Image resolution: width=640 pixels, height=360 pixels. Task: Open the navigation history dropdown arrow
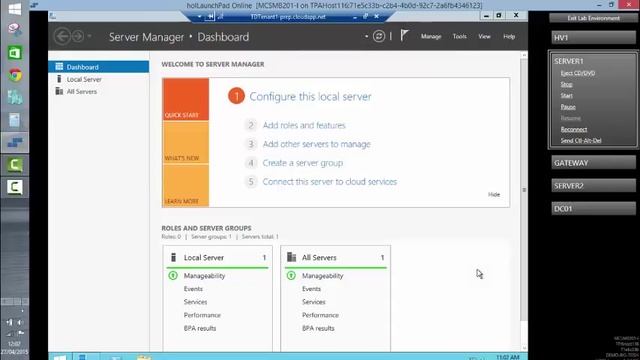(89, 36)
